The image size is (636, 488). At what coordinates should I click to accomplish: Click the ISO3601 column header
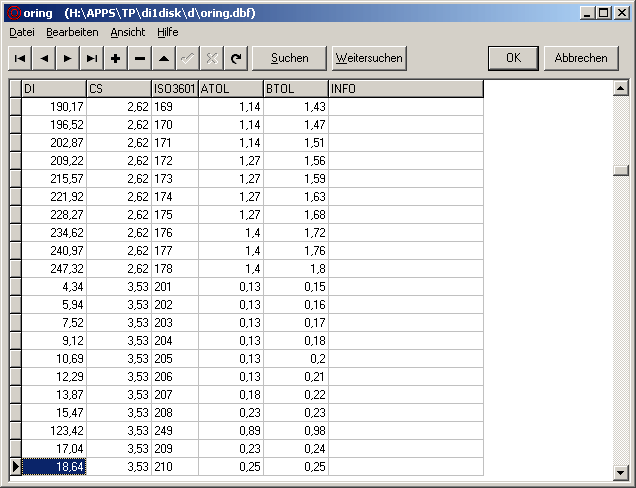174,89
